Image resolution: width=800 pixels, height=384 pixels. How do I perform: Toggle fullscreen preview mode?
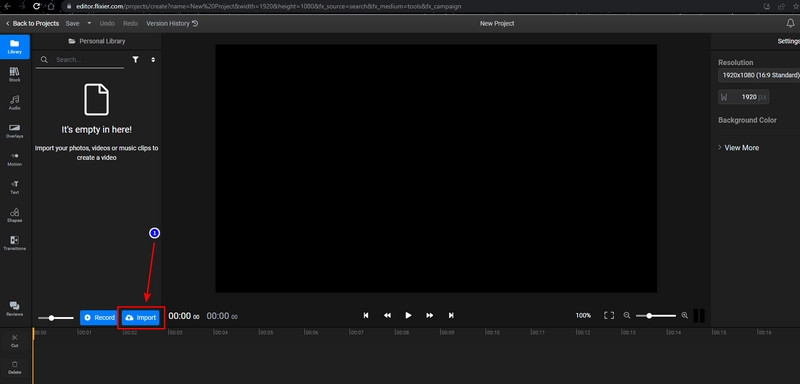click(609, 316)
